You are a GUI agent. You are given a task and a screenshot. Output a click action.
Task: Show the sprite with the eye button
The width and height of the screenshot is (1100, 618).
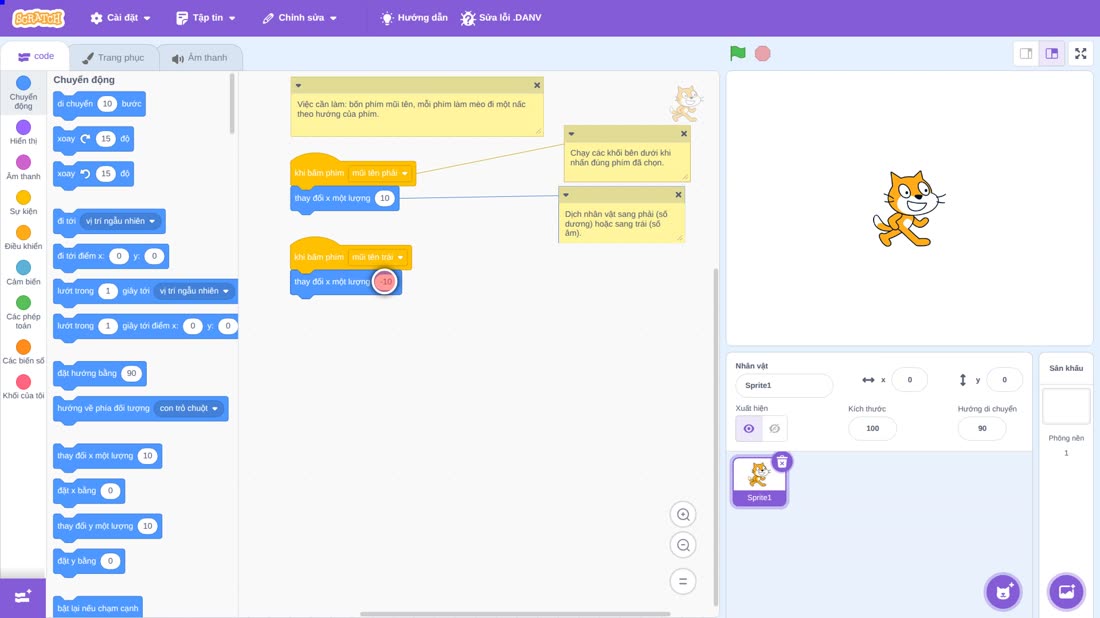[749, 429]
